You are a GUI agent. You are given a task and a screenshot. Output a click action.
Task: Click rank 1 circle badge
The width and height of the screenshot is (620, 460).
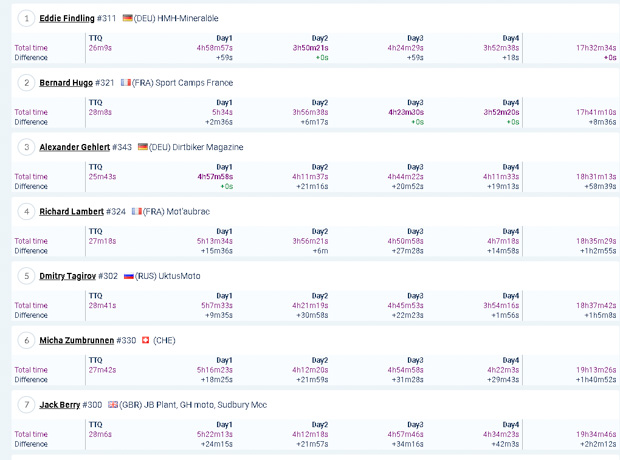click(x=26, y=18)
